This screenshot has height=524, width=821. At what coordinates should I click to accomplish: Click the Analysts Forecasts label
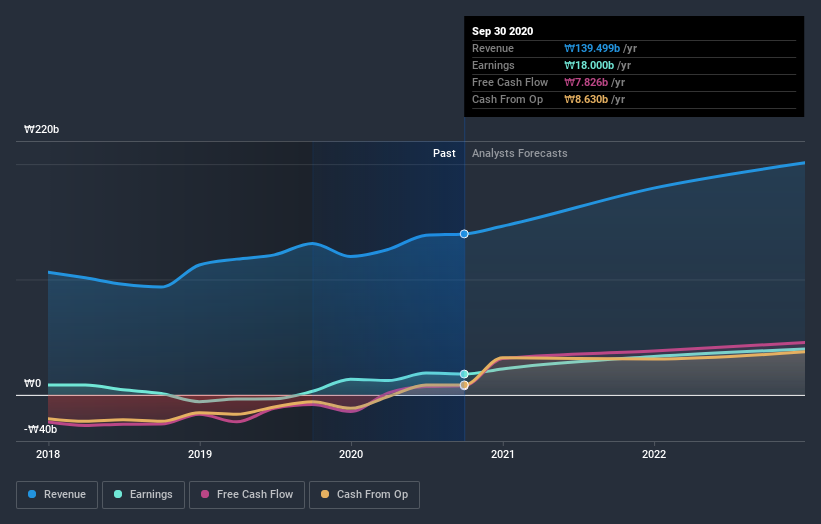[519, 153]
